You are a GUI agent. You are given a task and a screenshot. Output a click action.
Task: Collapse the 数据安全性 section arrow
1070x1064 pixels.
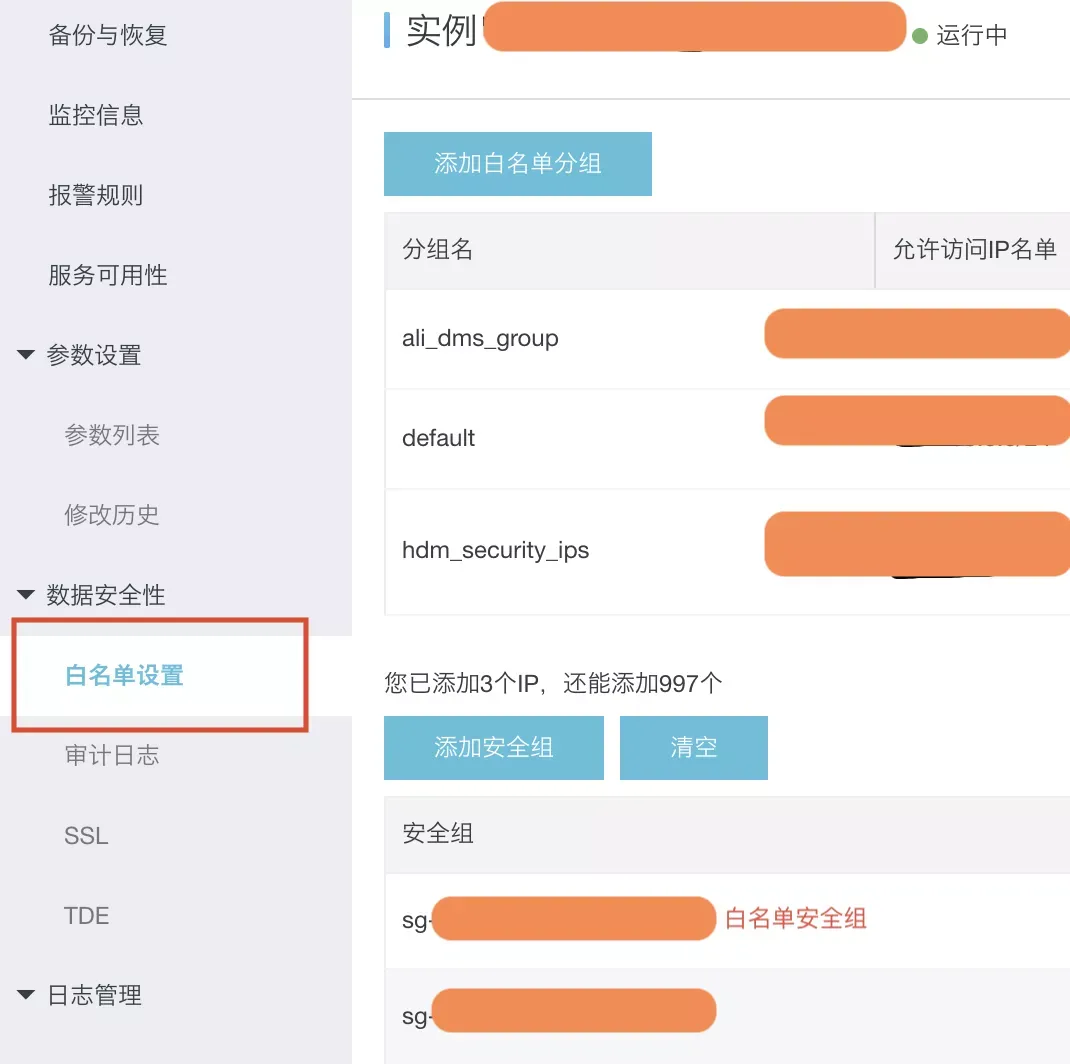coord(26,594)
